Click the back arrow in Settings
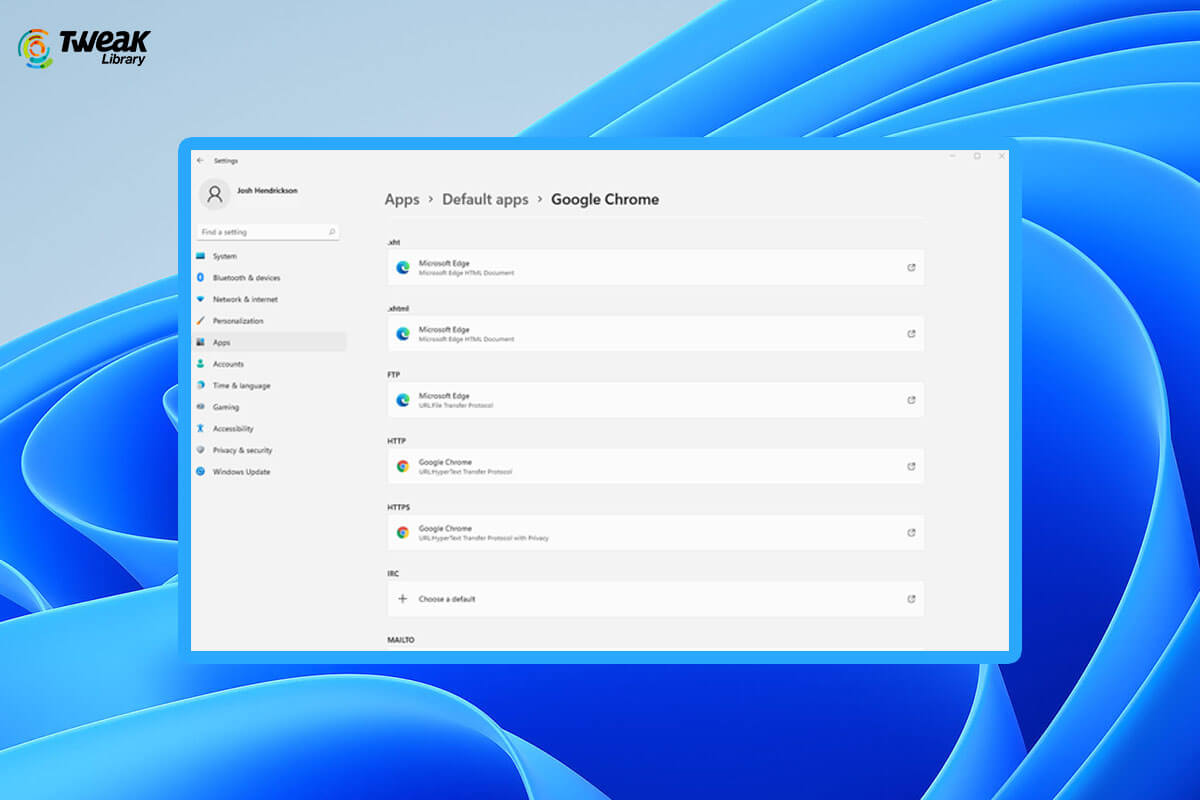Viewport: 1200px width, 800px height. coord(199,160)
